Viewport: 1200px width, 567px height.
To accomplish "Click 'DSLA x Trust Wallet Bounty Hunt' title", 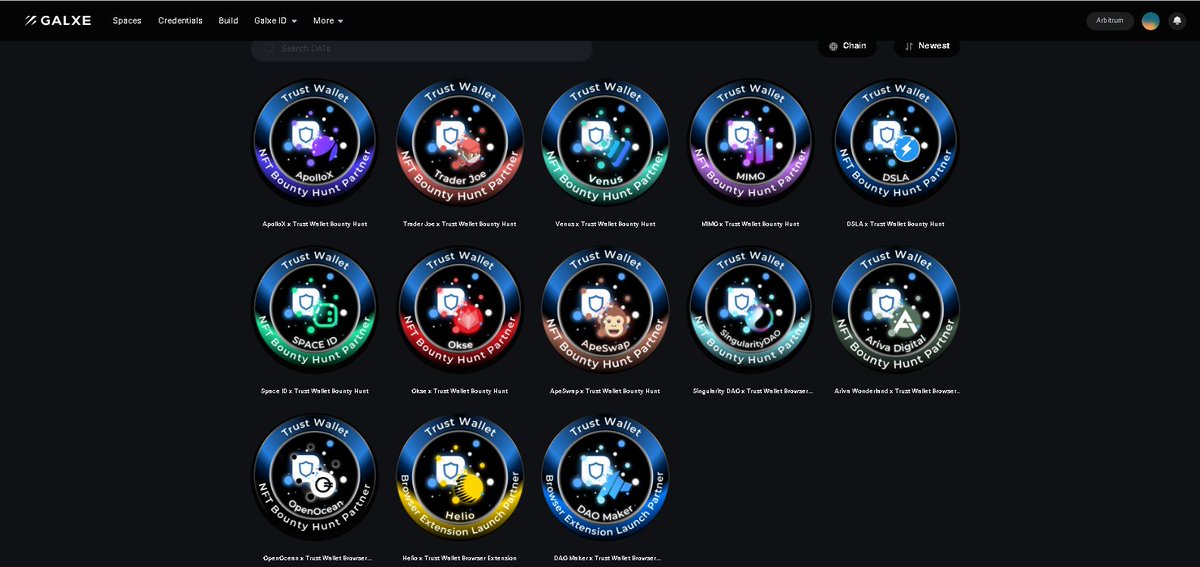I will 896,224.
